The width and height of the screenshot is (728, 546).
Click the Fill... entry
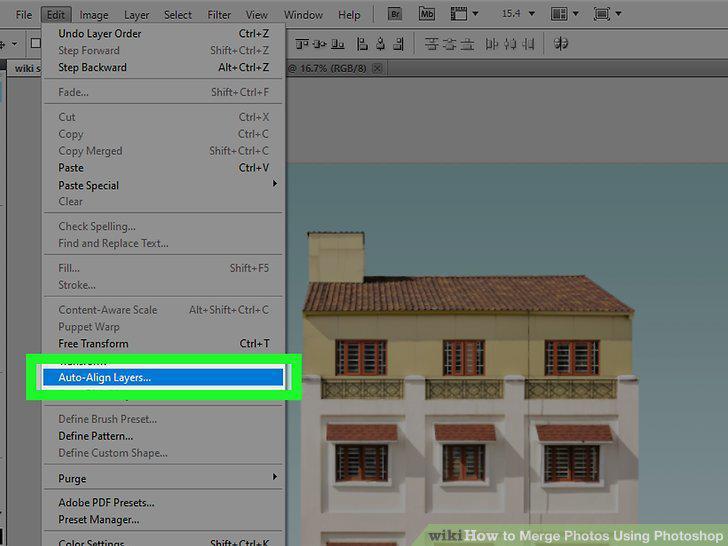(x=164, y=268)
